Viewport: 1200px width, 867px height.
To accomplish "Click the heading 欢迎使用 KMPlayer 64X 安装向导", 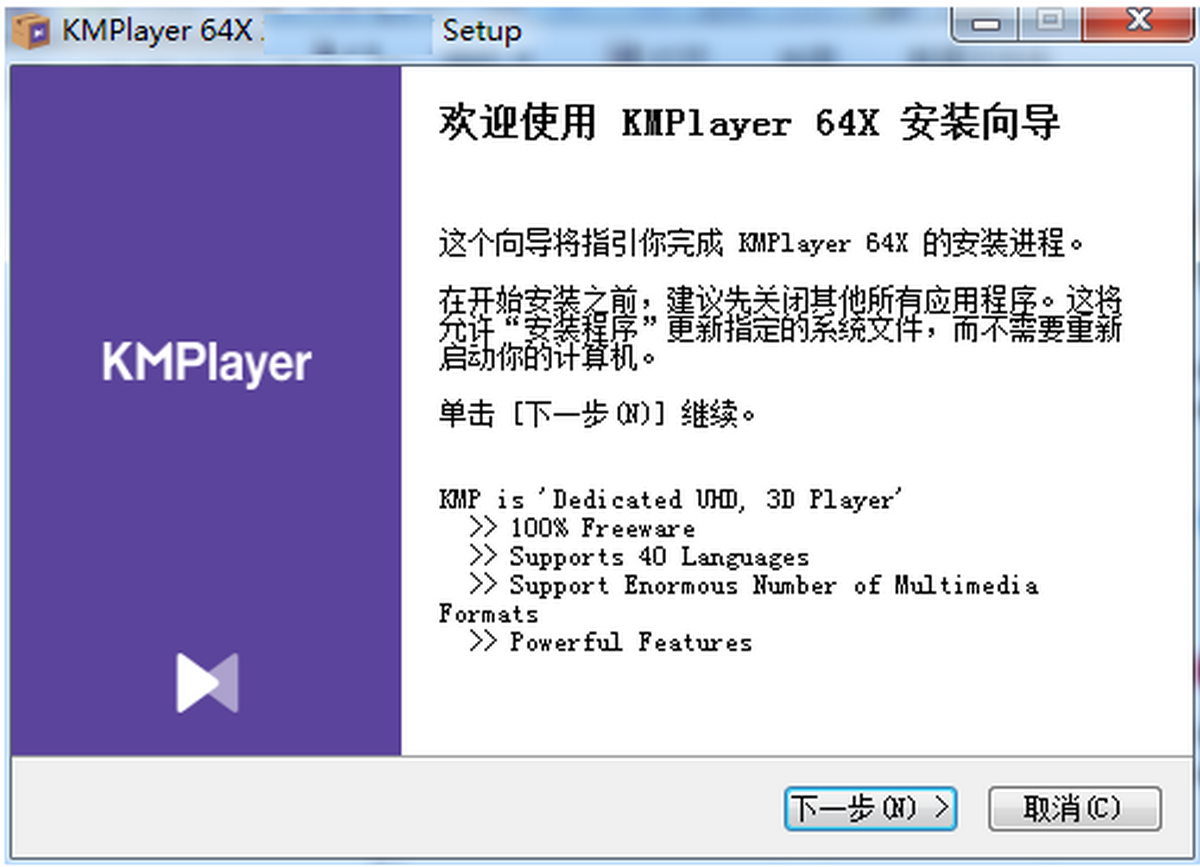I will coord(750,122).
